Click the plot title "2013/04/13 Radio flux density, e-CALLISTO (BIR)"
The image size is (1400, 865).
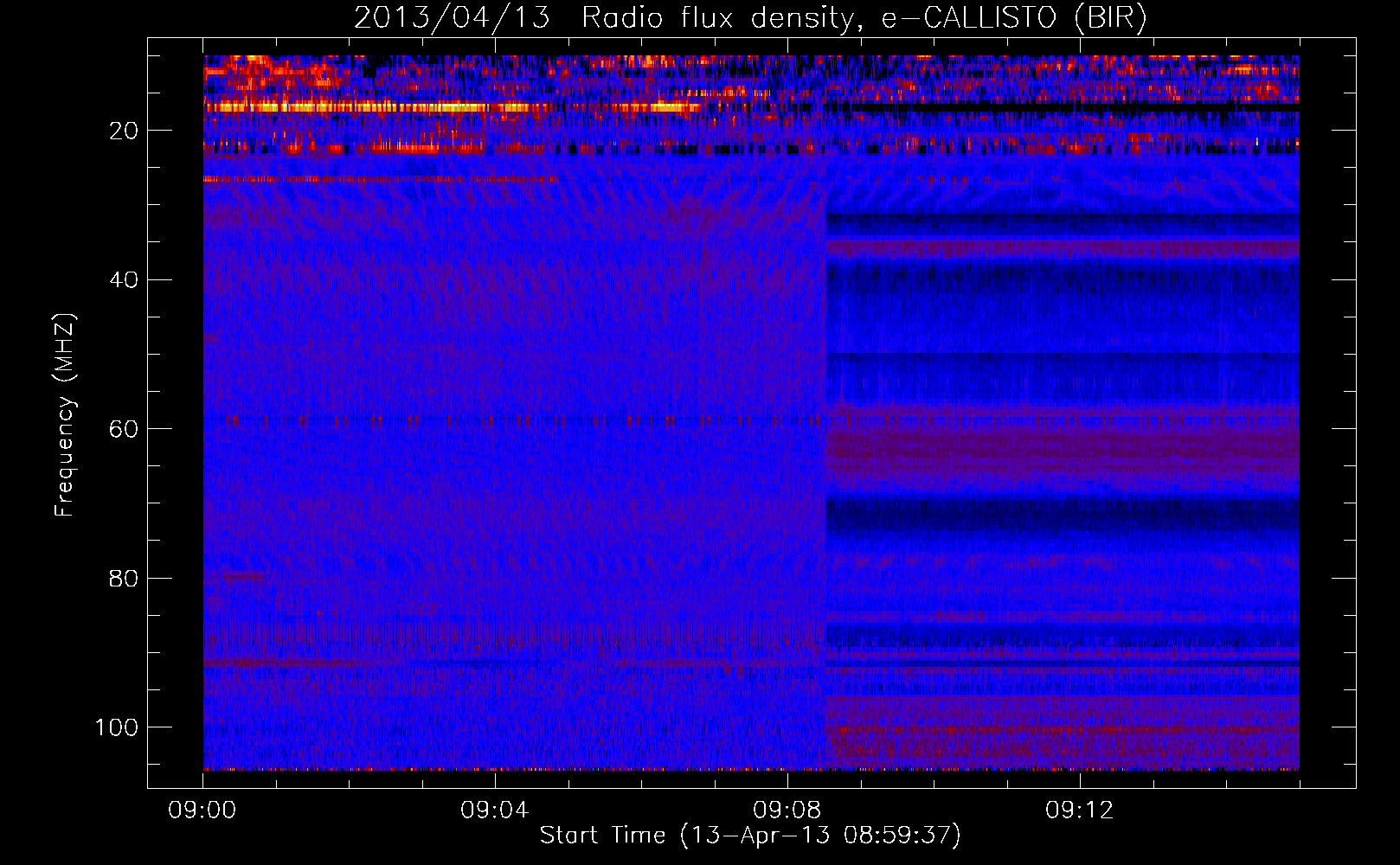pyautogui.click(x=750, y=18)
